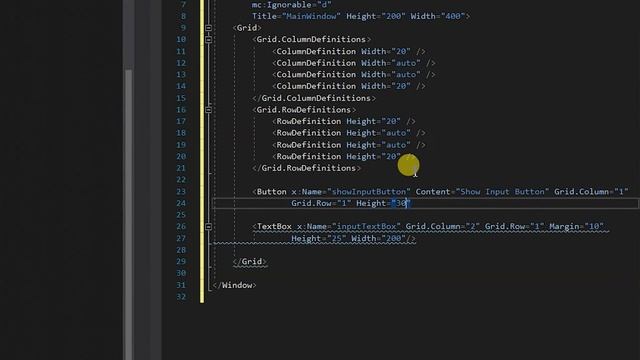Viewport: 640px width, 360px height.
Task: Click the Grid.ColumnDefinitions opening tag
Action: pos(312,40)
